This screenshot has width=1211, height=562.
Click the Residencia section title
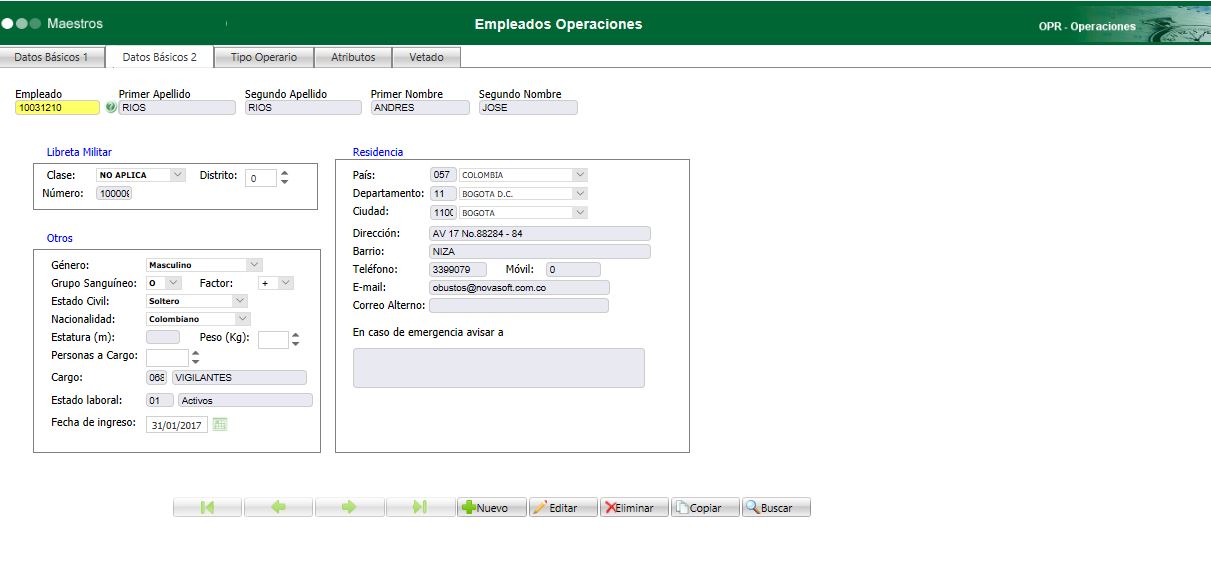click(378, 152)
